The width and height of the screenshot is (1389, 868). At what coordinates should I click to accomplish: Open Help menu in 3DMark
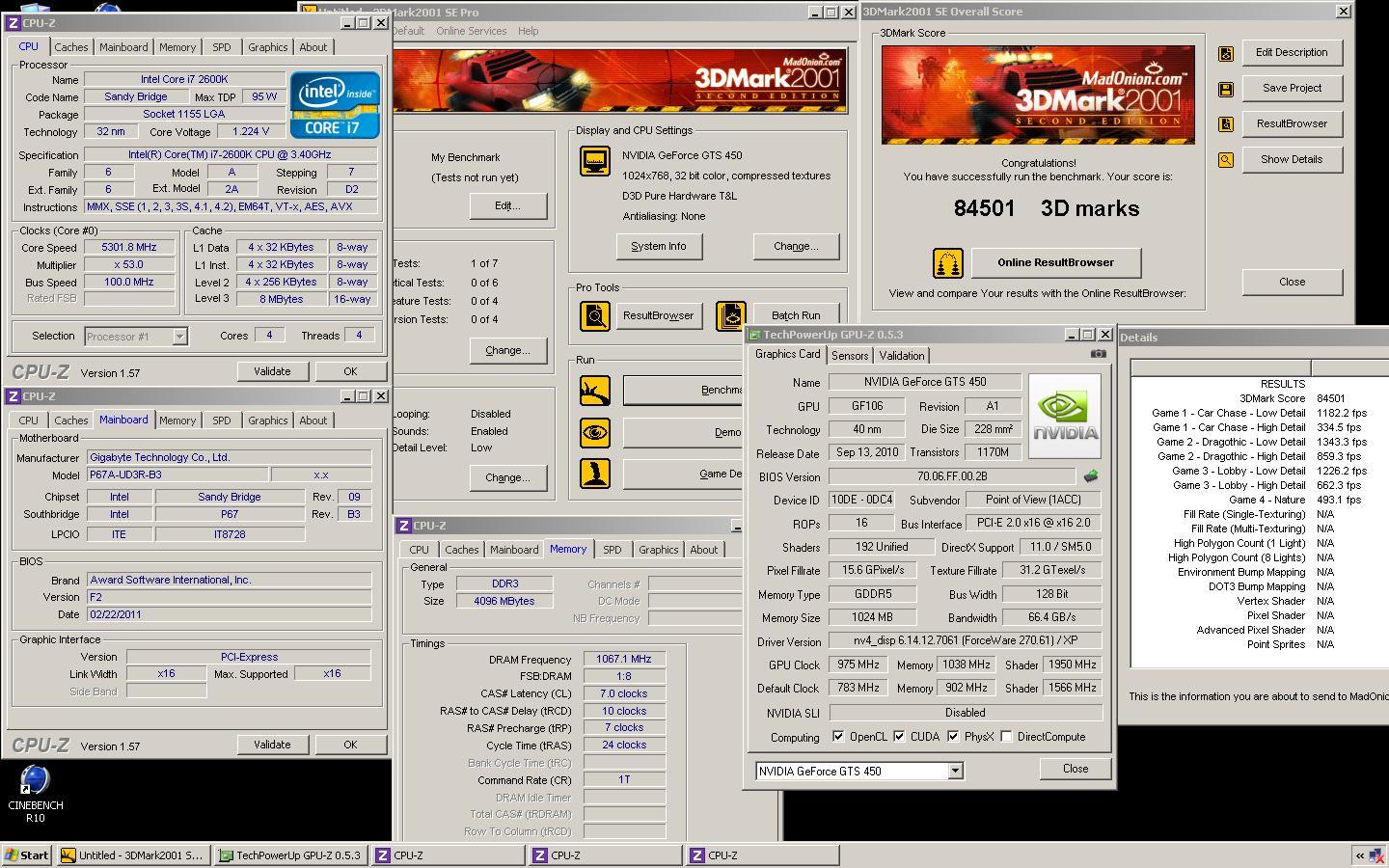[x=528, y=31]
